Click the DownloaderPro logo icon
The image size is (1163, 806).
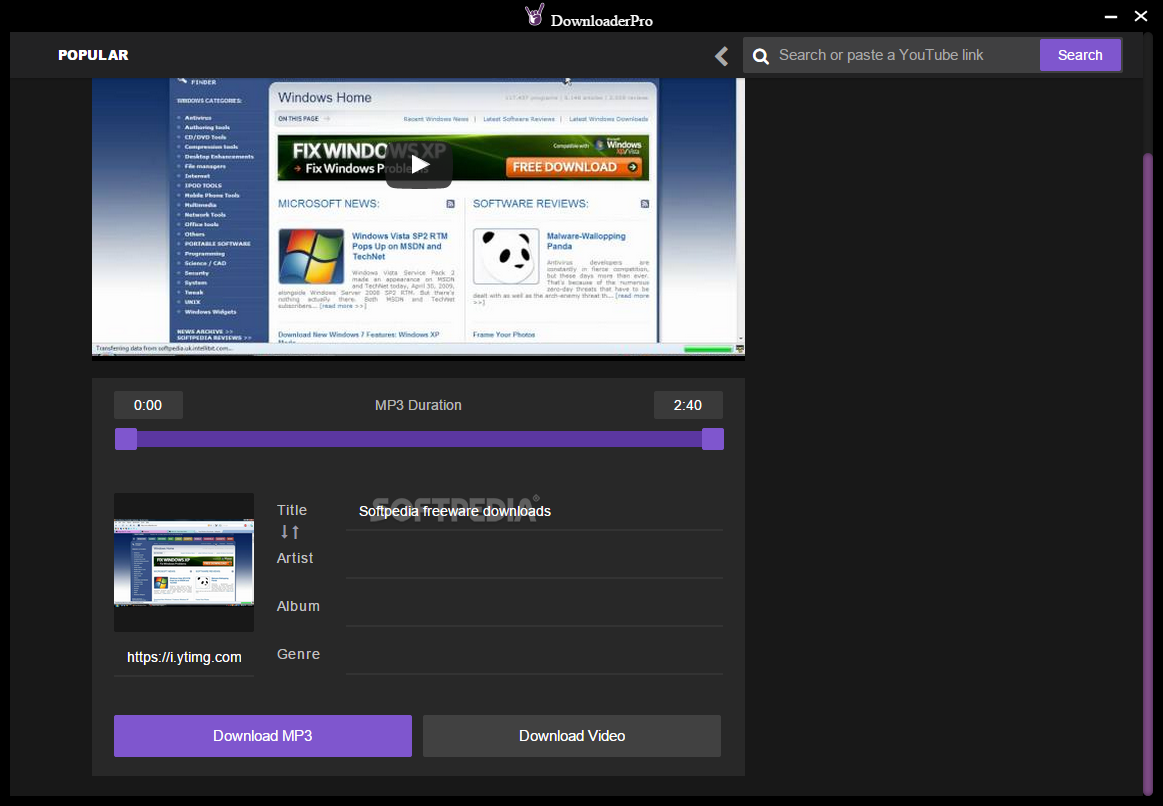(535, 15)
